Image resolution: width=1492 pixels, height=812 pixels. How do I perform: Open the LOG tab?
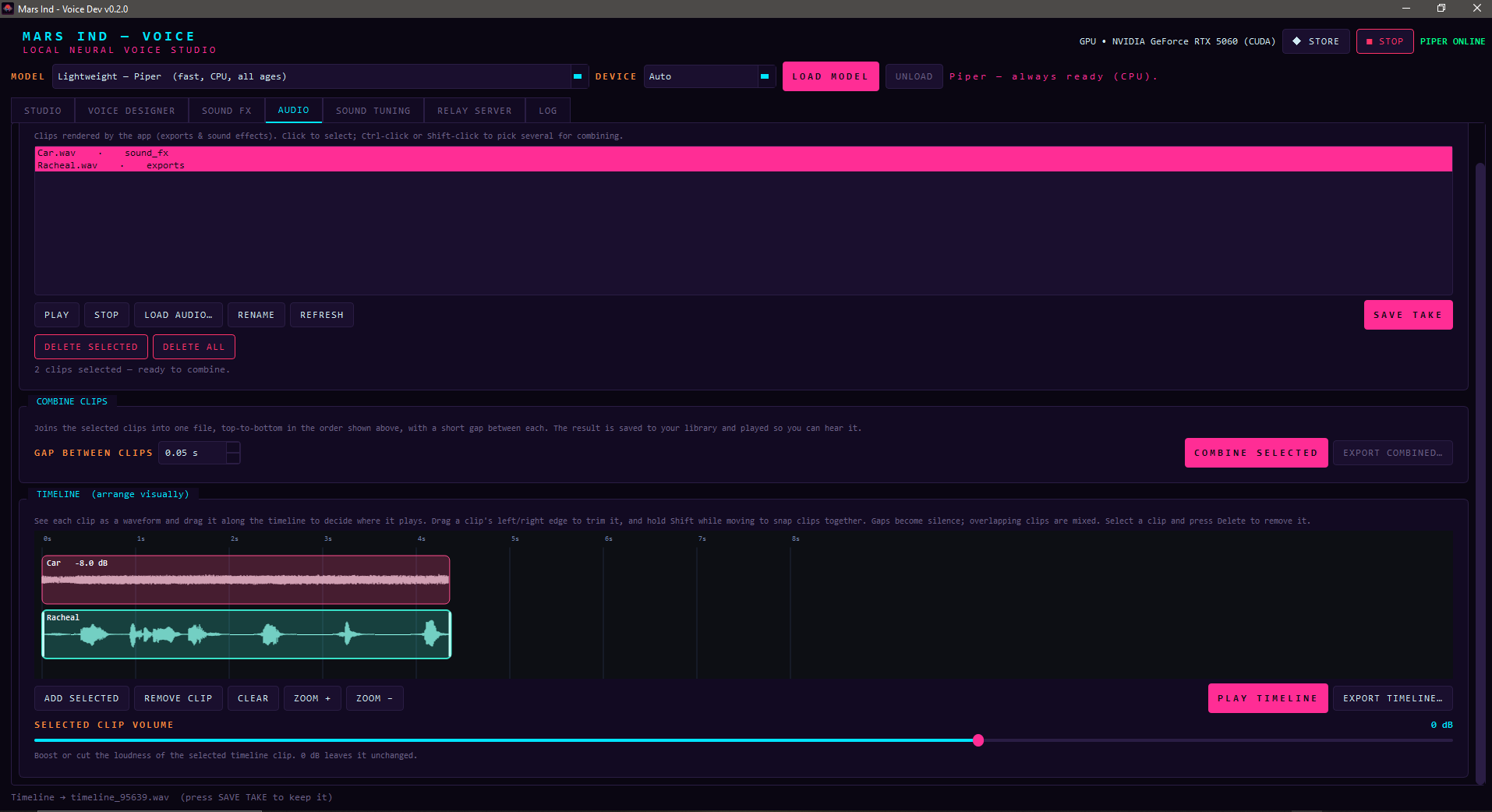pos(548,111)
